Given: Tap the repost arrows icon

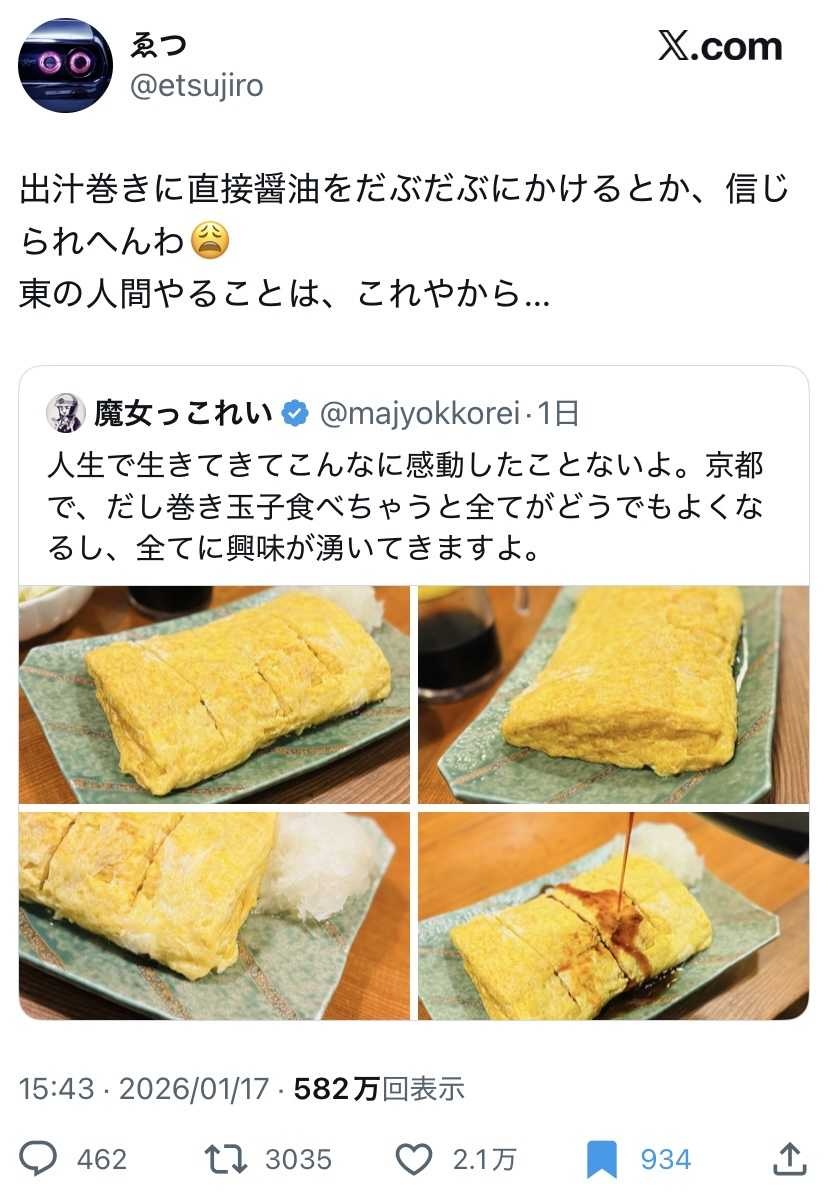Looking at the screenshot, I should click(226, 1158).
